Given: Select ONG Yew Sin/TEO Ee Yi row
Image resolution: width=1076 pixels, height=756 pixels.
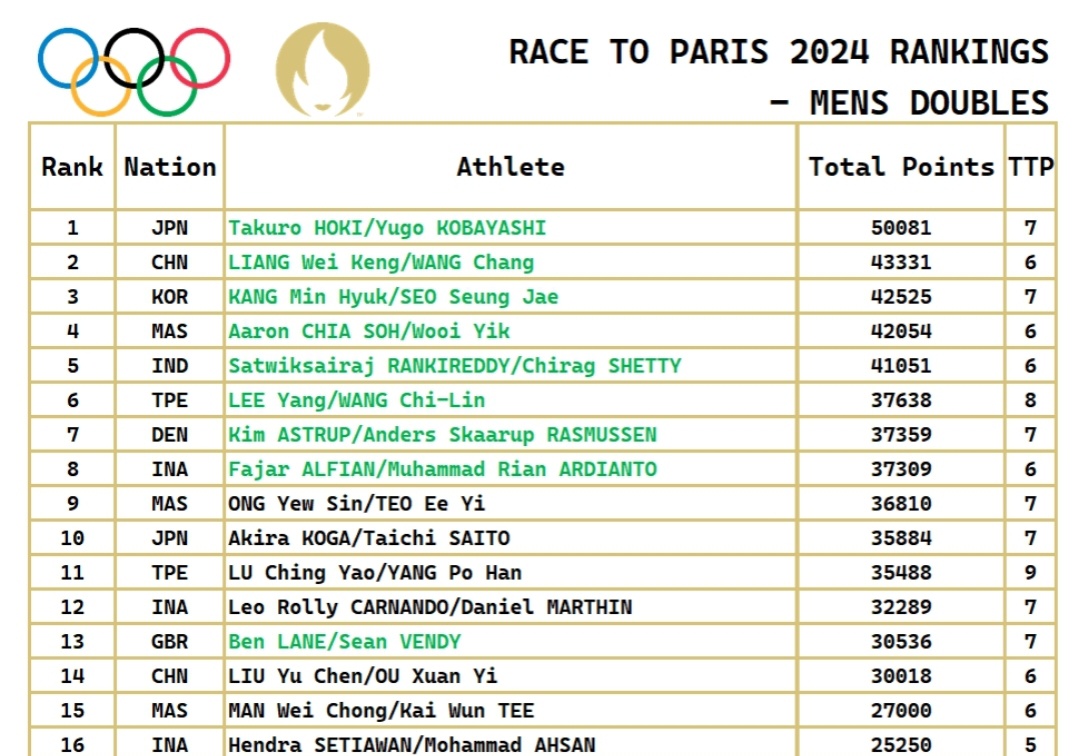Looking at the screenshot, I should [x=542, y=504].
